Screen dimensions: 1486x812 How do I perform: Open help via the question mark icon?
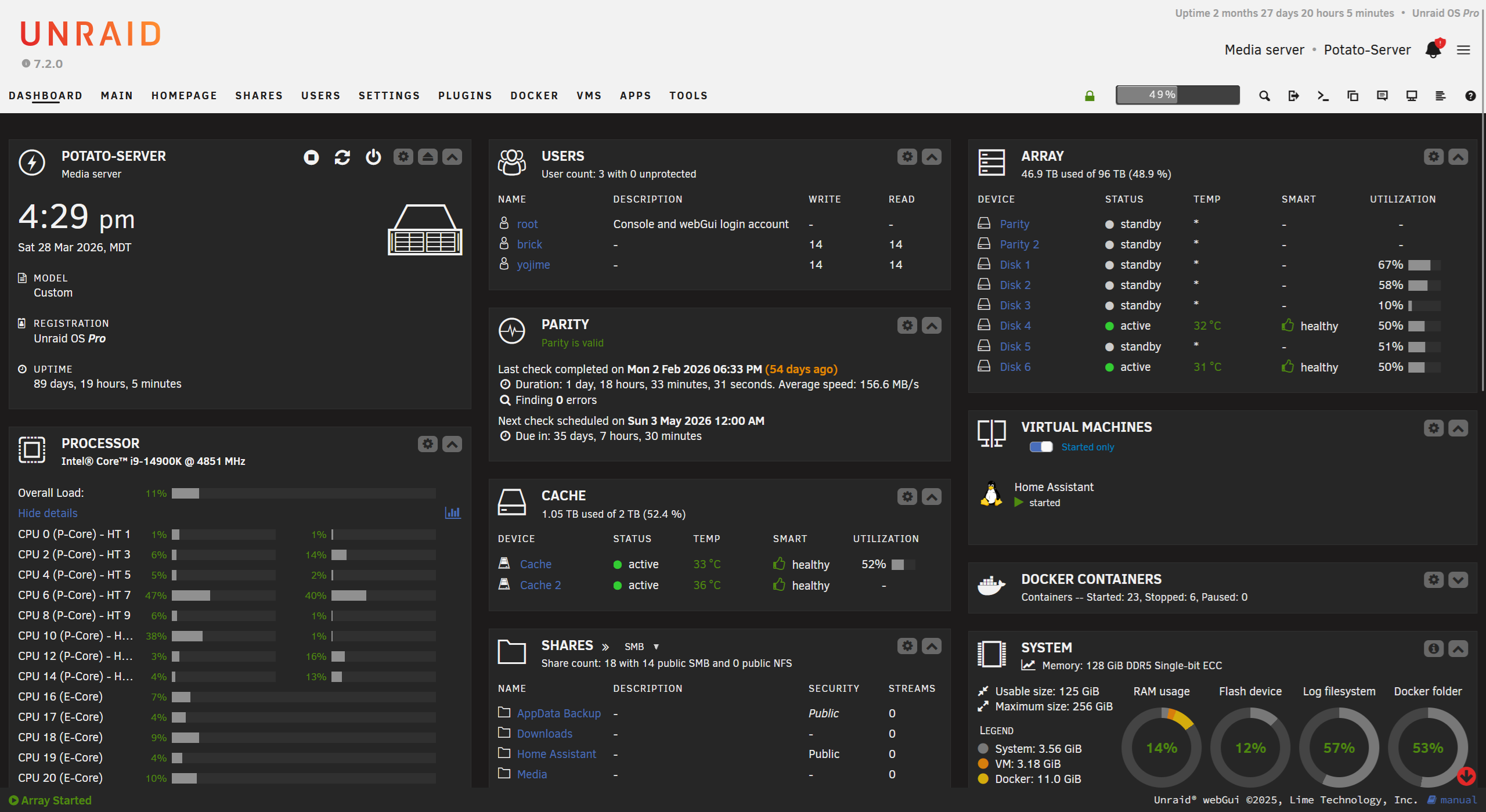tap(1471, 95)
